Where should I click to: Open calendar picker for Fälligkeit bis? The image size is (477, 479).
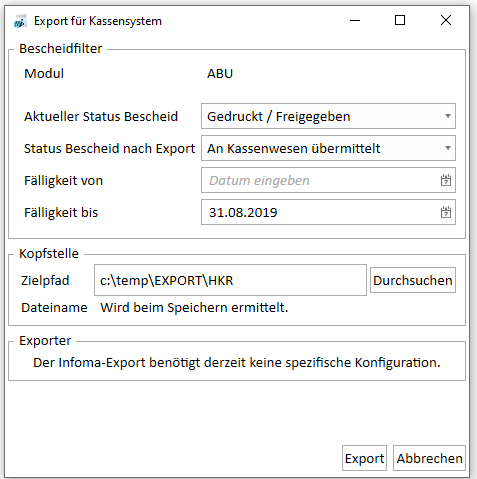(446, 212)
